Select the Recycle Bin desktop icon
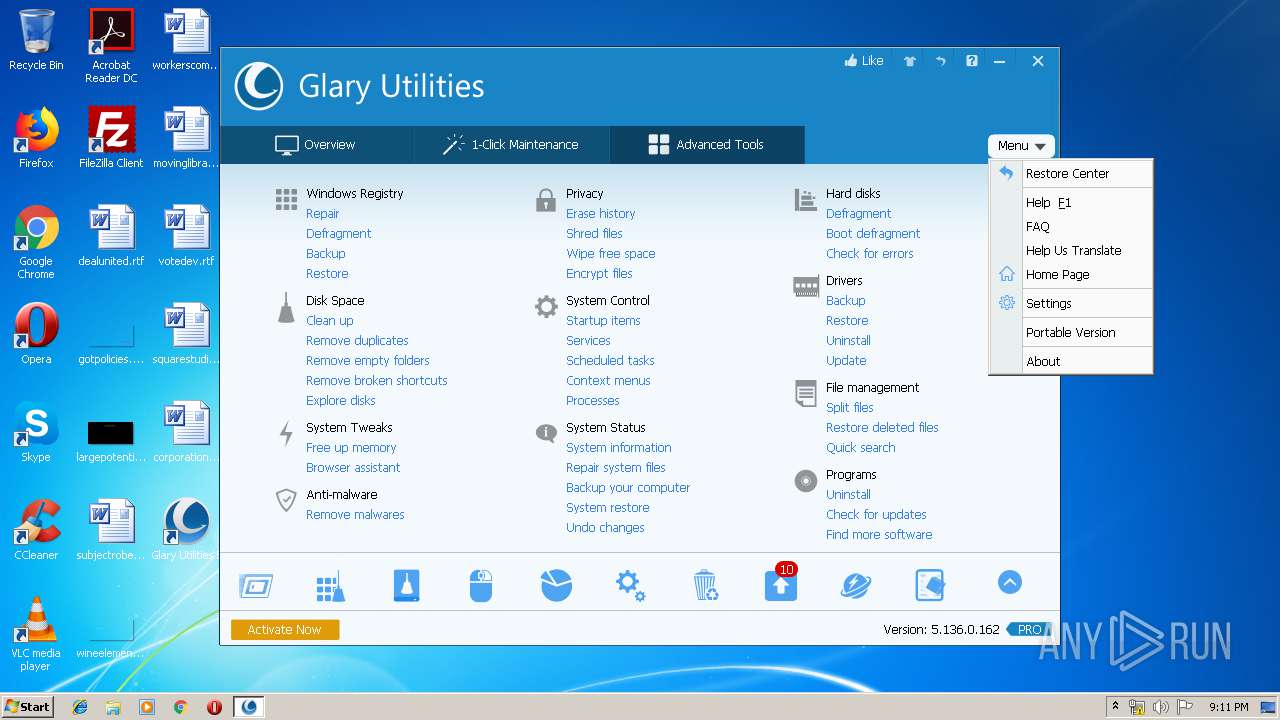1280x720 pixels. [36, 40]
